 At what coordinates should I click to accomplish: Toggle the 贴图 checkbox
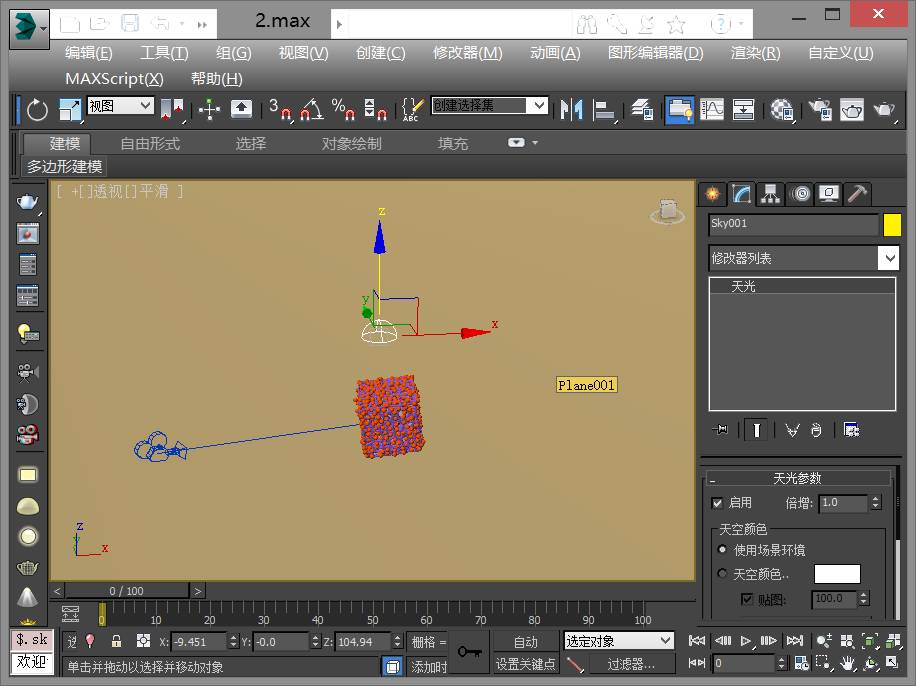point(747,599)
